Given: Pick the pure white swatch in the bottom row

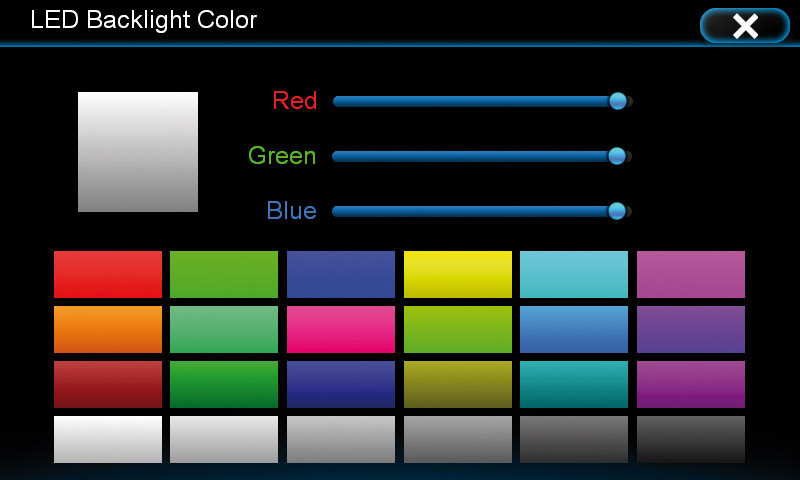Looking at the screenshot, I should click(108, 439).
